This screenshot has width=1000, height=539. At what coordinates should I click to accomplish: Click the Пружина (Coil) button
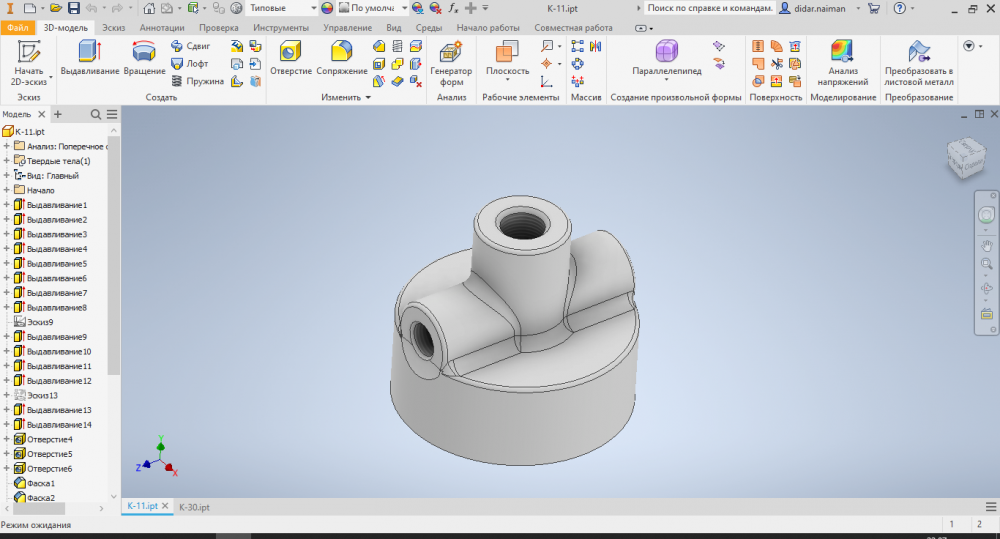point(196,81)
